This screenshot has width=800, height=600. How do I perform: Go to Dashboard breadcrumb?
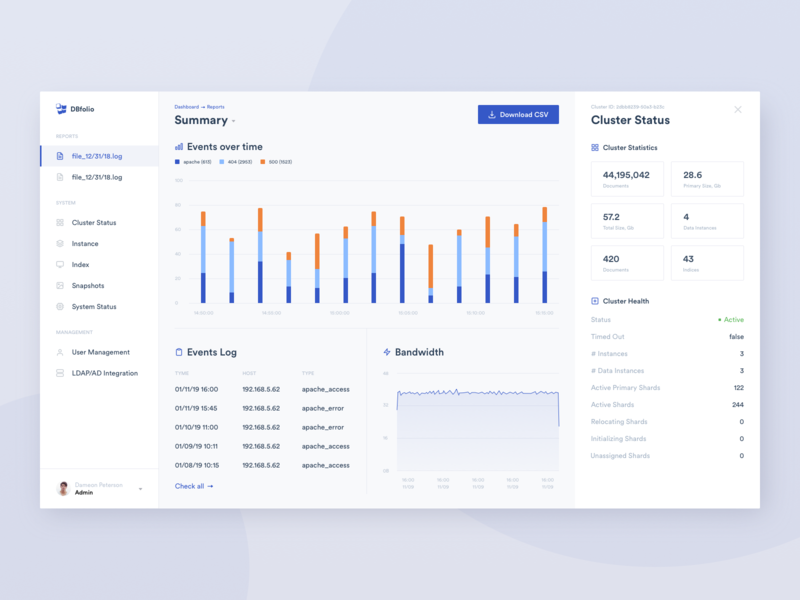coord(186,107)
